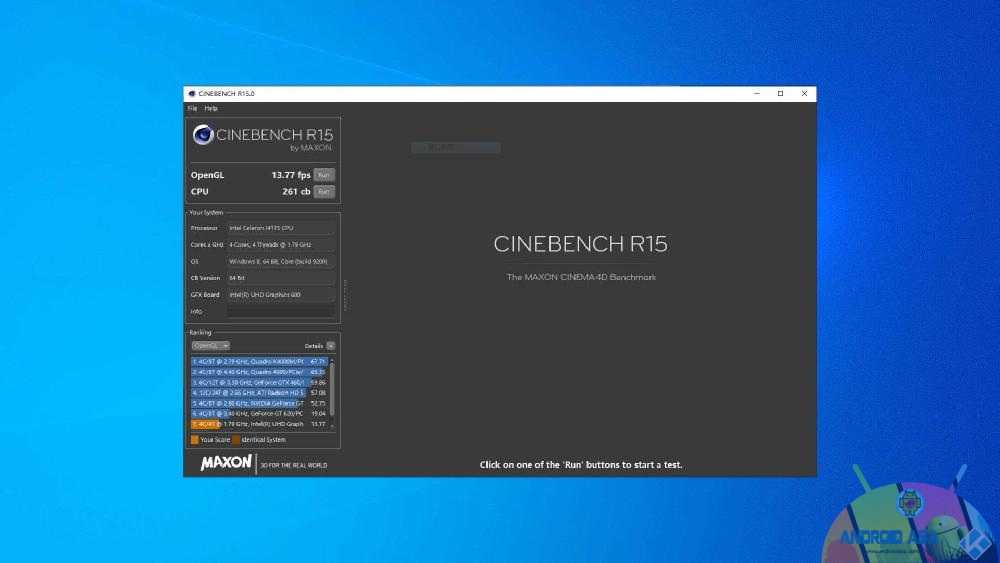The image size is (1000, 563).
Task: Click the MAXON logo at bottom
Action: click(x=226, y=463)
